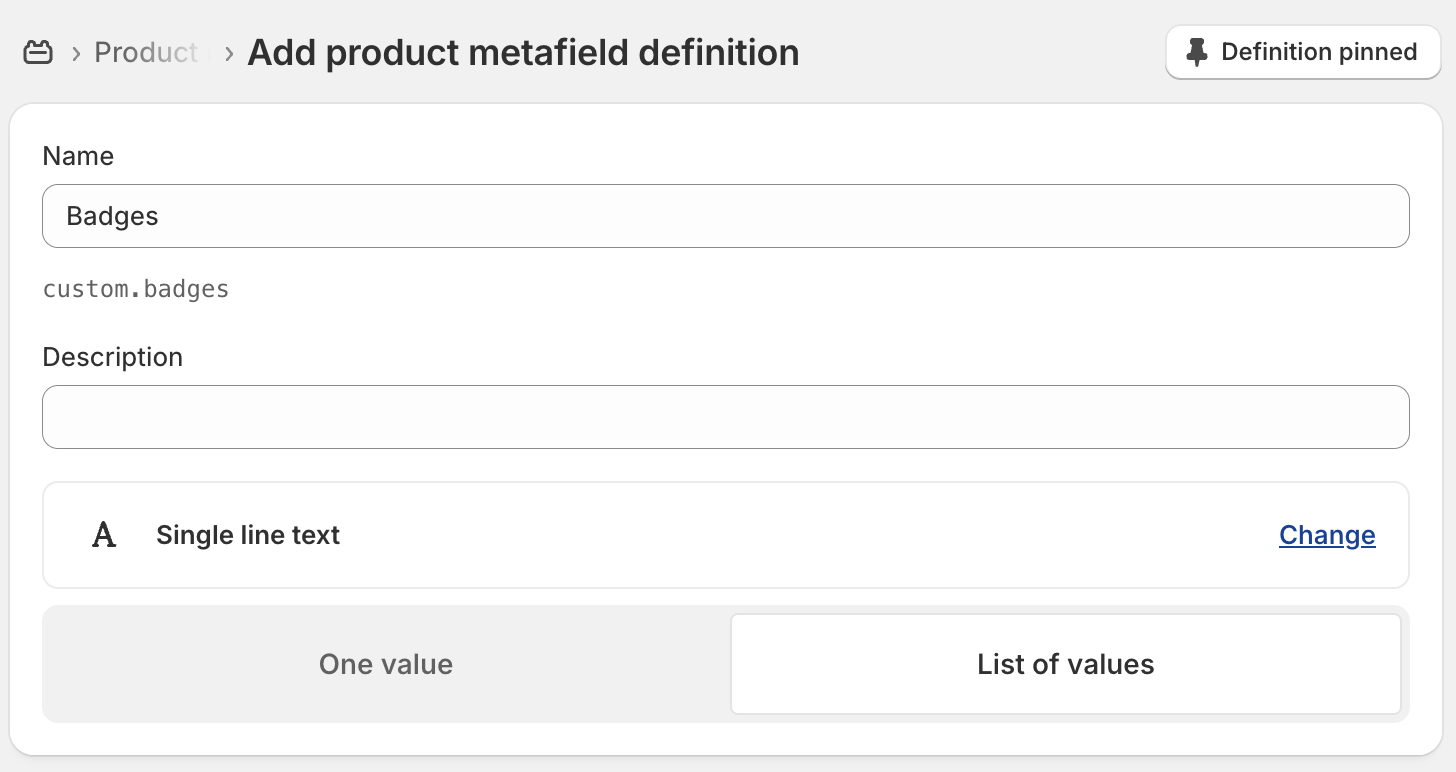Click the Single line text type label

pos(248,535)
